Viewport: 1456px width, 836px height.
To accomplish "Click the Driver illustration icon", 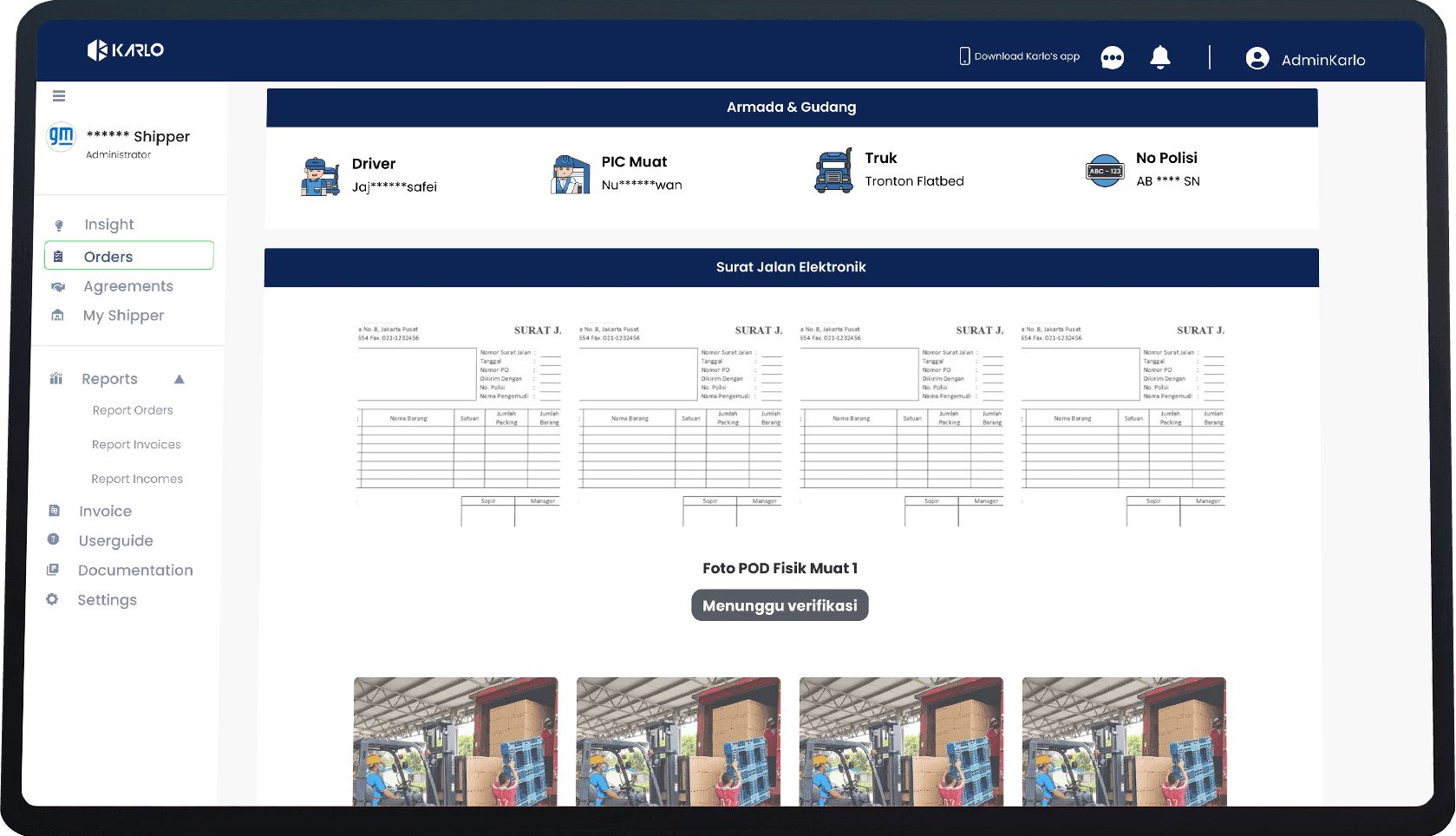I will [x=320, y=177].
